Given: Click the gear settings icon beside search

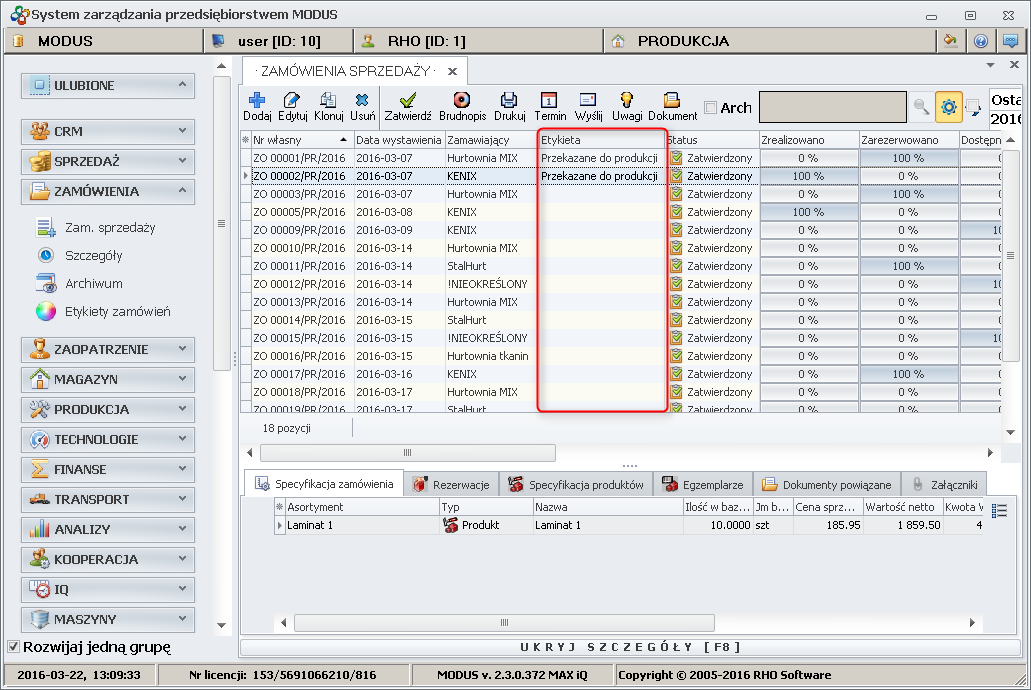Looking at the screenshot, I should 948,106.
